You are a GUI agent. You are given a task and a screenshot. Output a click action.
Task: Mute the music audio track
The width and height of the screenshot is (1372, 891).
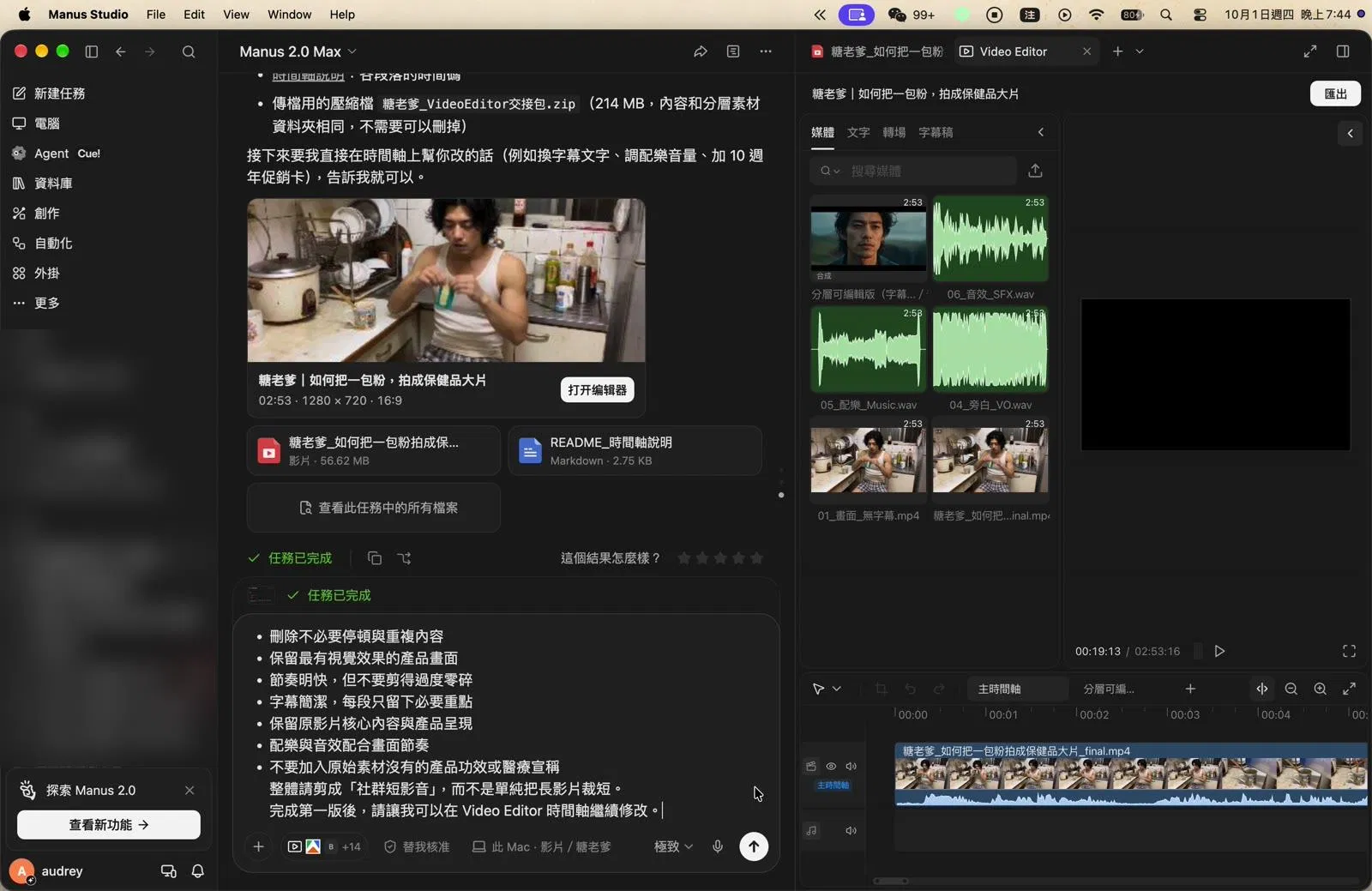(851, 830)
